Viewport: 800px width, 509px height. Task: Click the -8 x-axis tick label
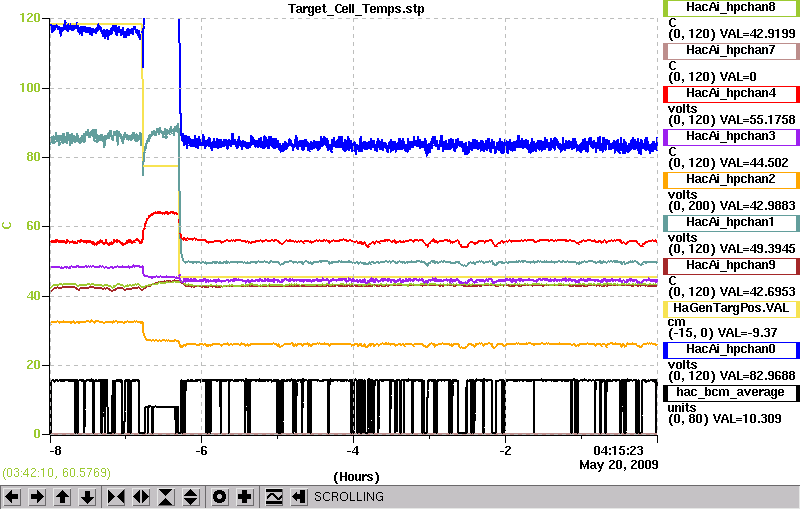55,451
